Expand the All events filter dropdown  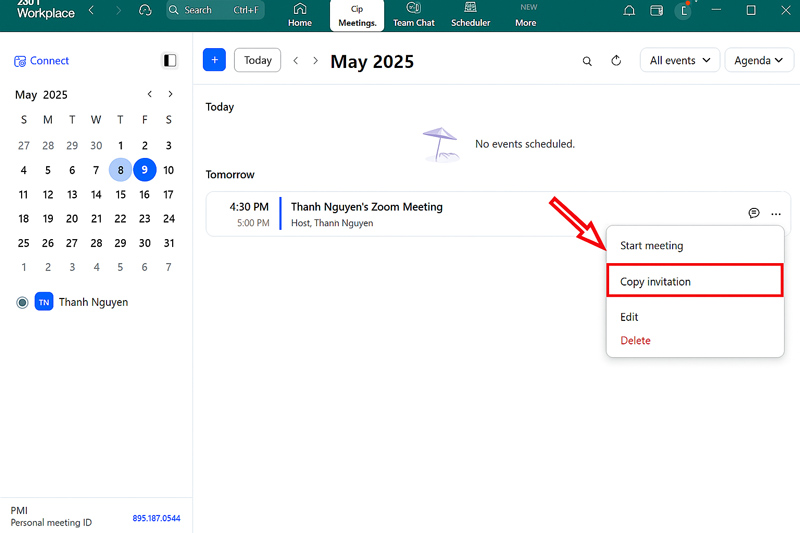[x=680, y=61]
